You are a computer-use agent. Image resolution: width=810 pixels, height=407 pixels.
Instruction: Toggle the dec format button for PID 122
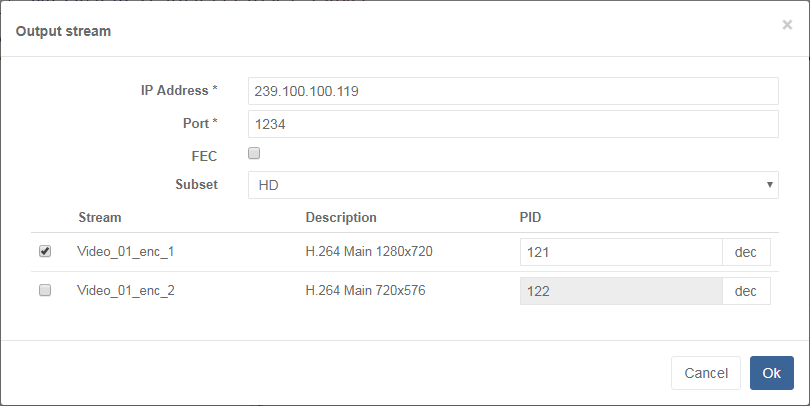[x=746, y=290]
